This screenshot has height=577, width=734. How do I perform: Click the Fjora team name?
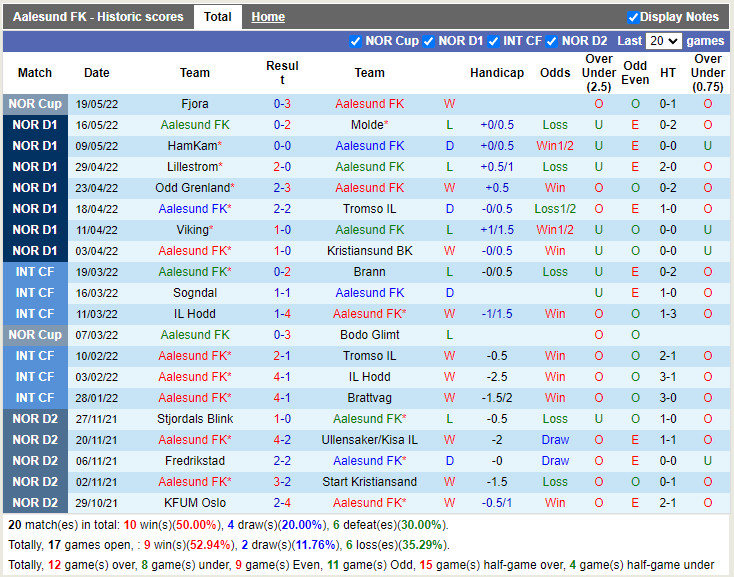point(195,104)
